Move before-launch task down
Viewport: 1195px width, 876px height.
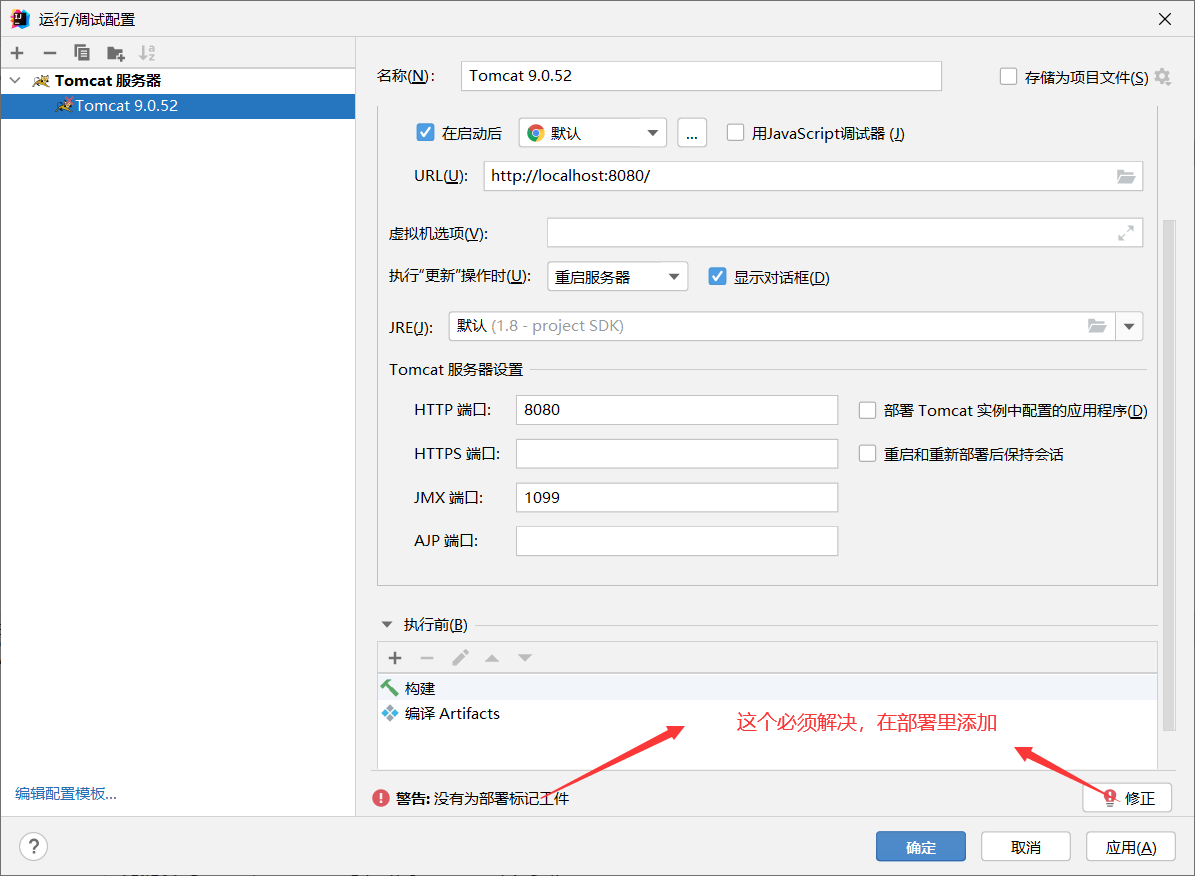coord(525,658)
